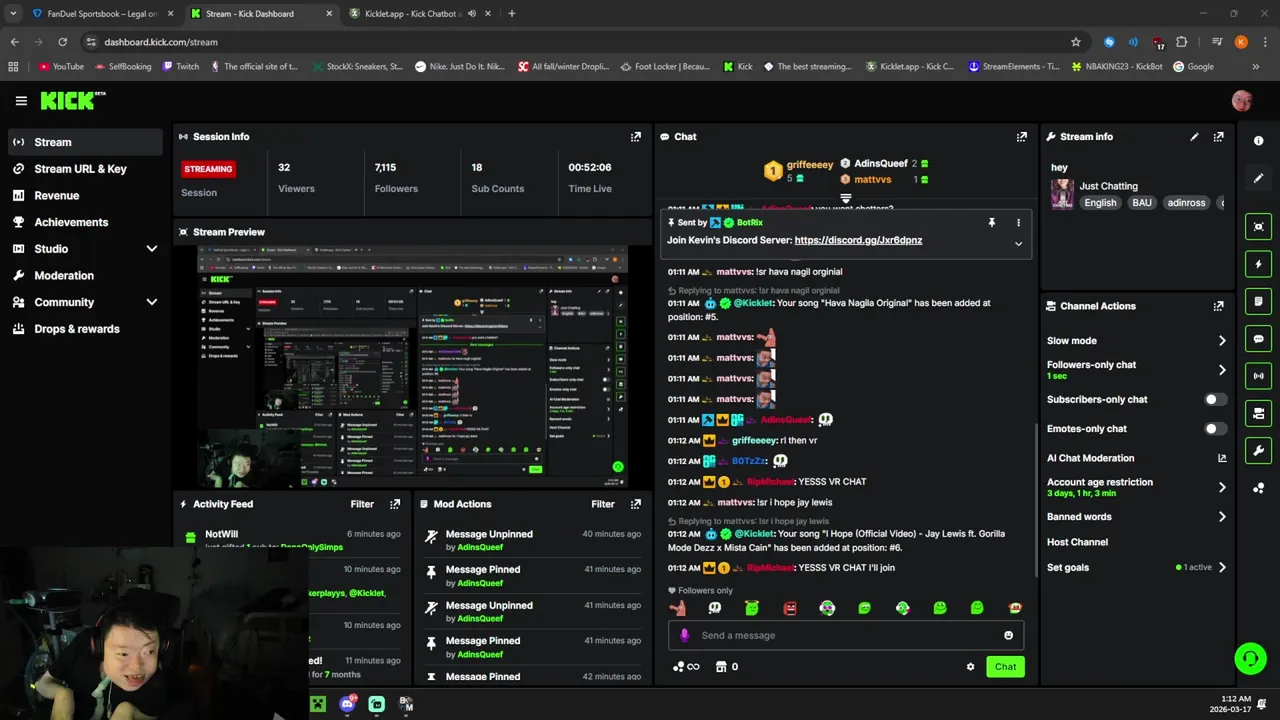Toggle Subscribers-only chat switch
Viewport: 1280px width, 720px height.
click(x=1215, y=400)
